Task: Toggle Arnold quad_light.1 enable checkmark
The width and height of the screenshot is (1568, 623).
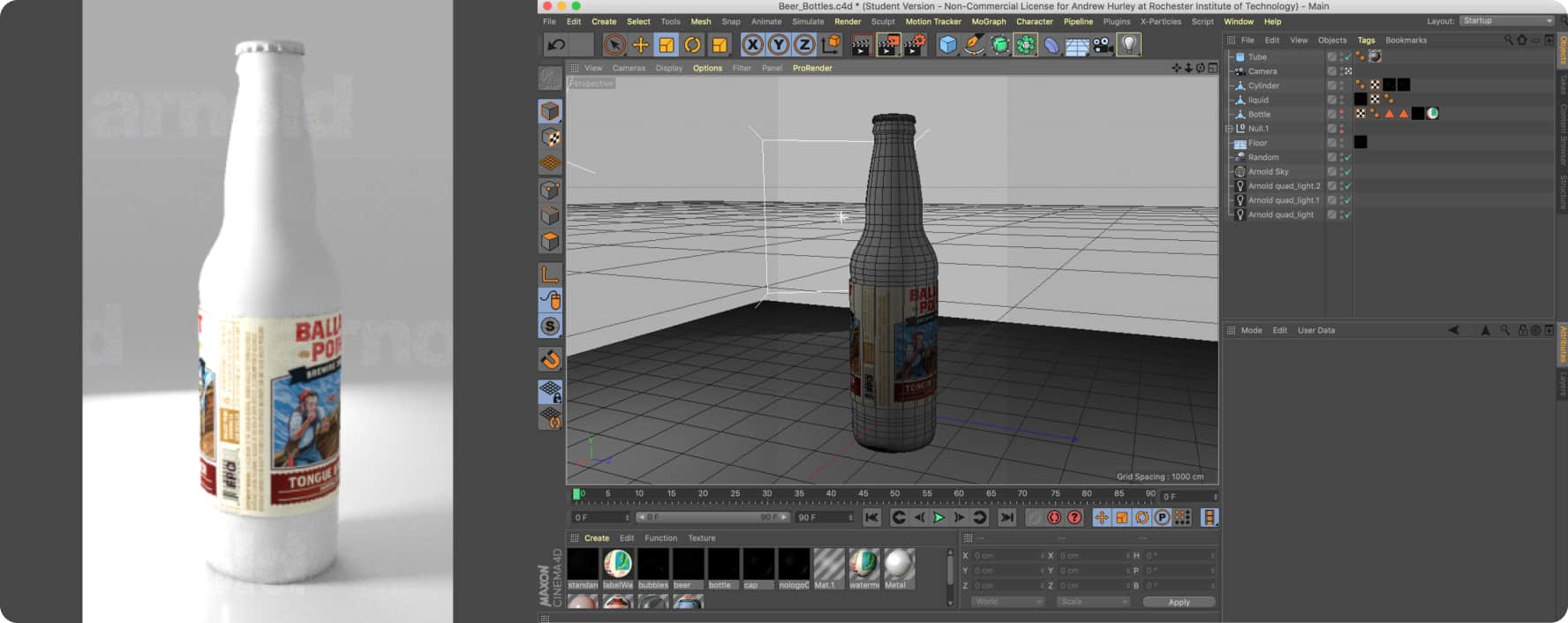Action: 1347,200
